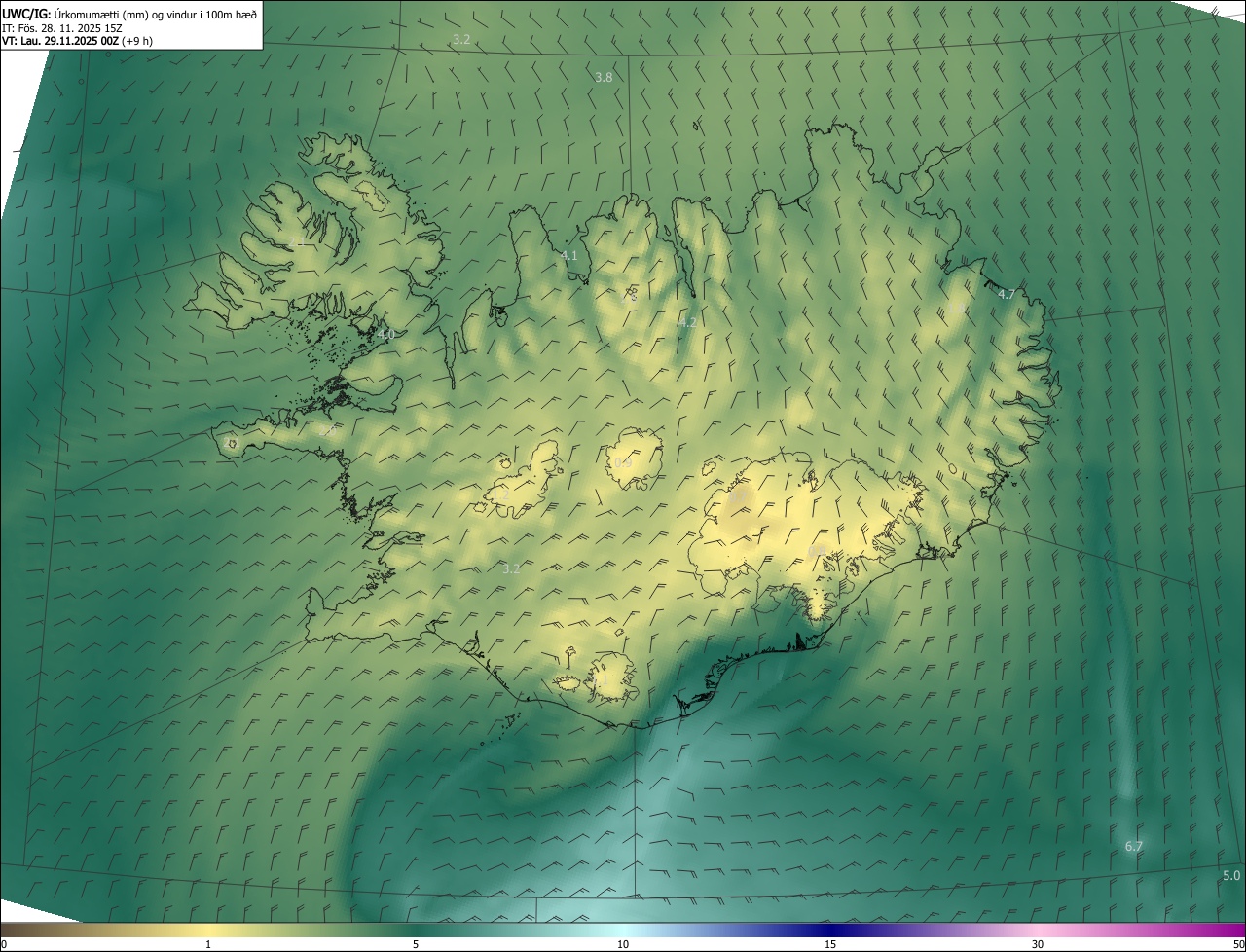Click the '15' tick label on the color scale
The width and height of the screenshot is (1246, 952).
coord(830,945)
